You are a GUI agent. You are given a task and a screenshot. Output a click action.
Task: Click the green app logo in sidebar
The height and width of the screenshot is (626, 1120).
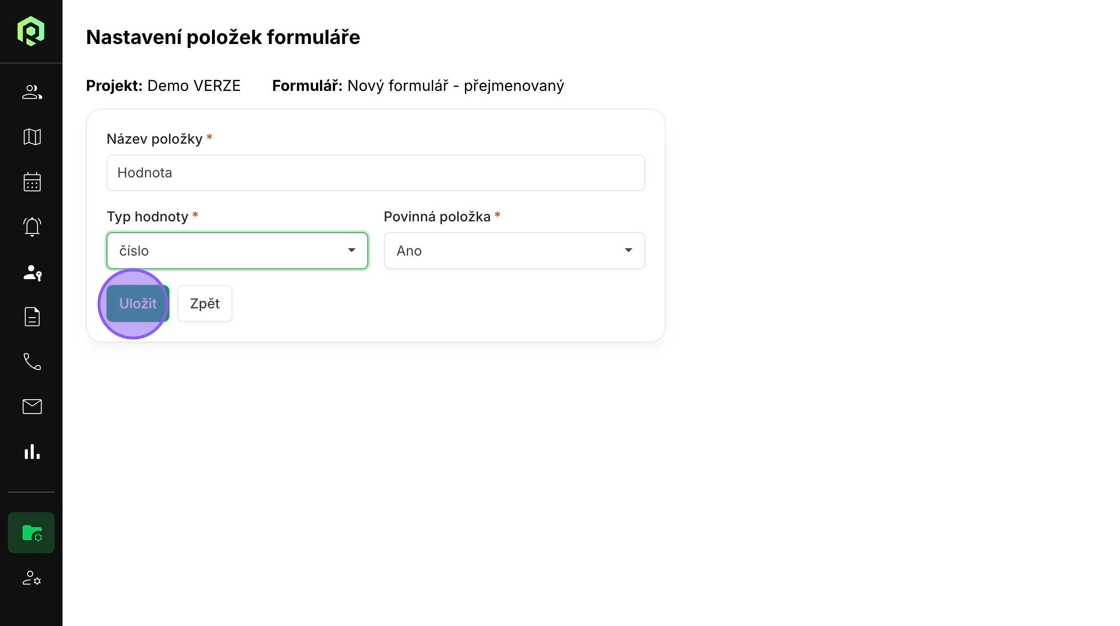pos(31,32)
